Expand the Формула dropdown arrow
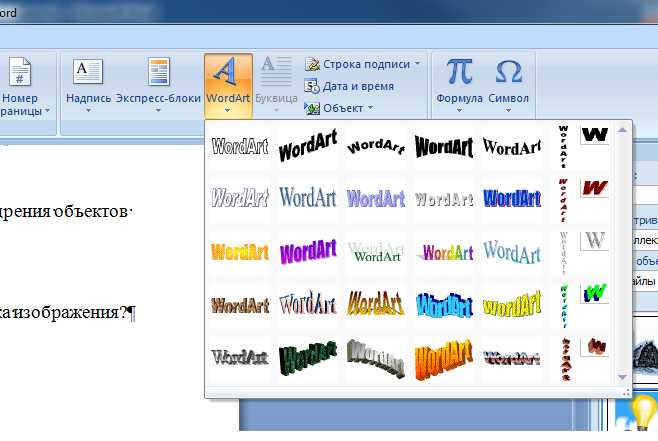This screenshot has width=658, height=441. coord(459,110)
